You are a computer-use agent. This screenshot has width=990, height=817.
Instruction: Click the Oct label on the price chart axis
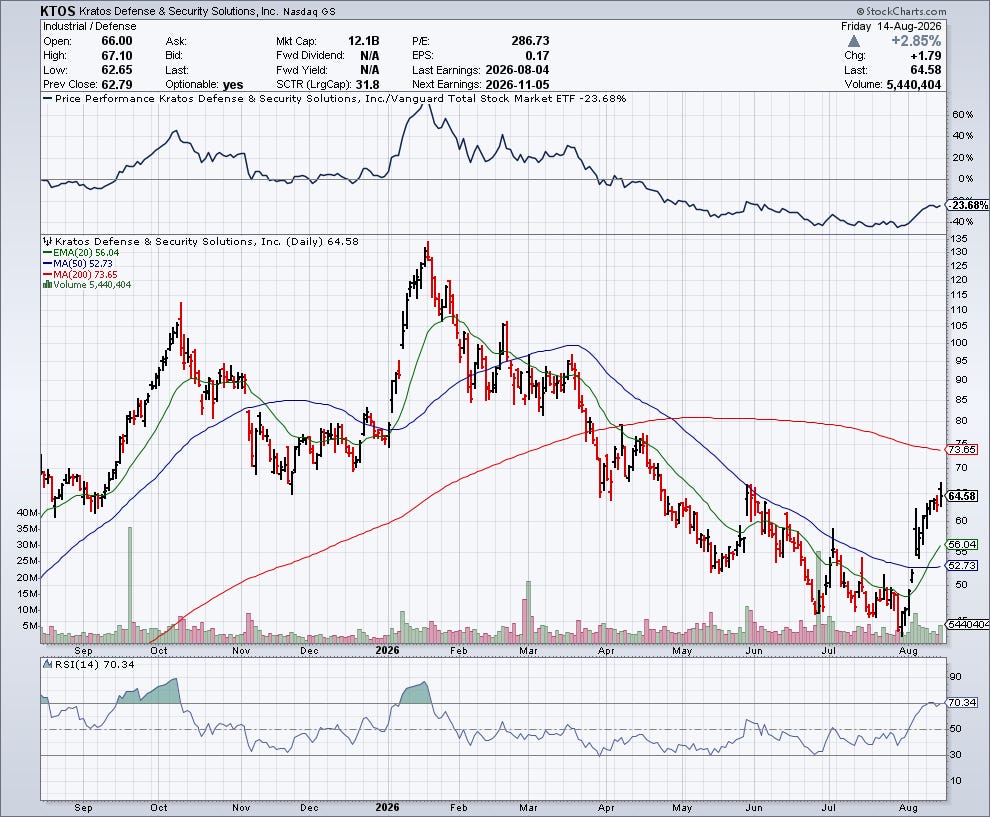tap(159, 650)
